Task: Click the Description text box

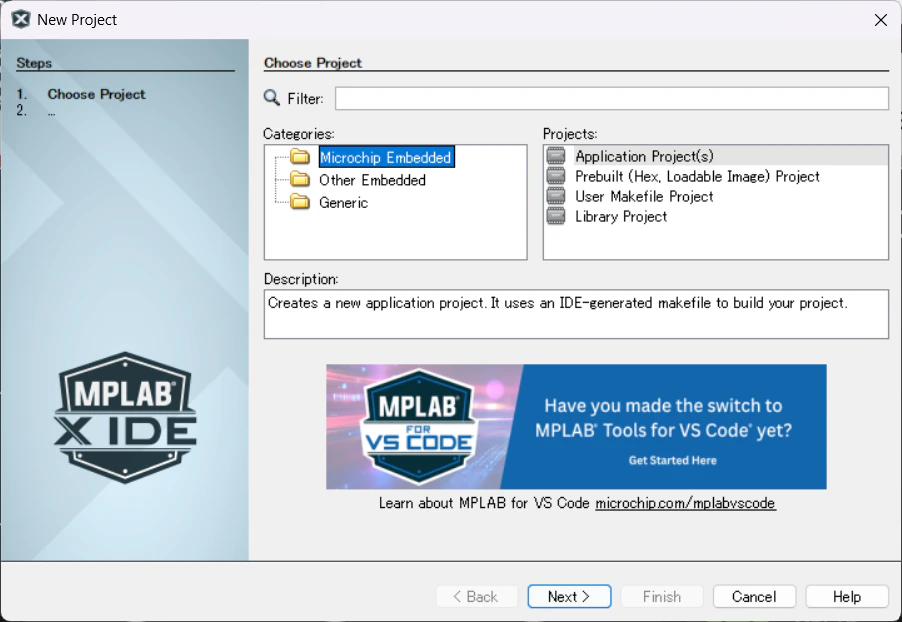Action: tap(576, 314)
